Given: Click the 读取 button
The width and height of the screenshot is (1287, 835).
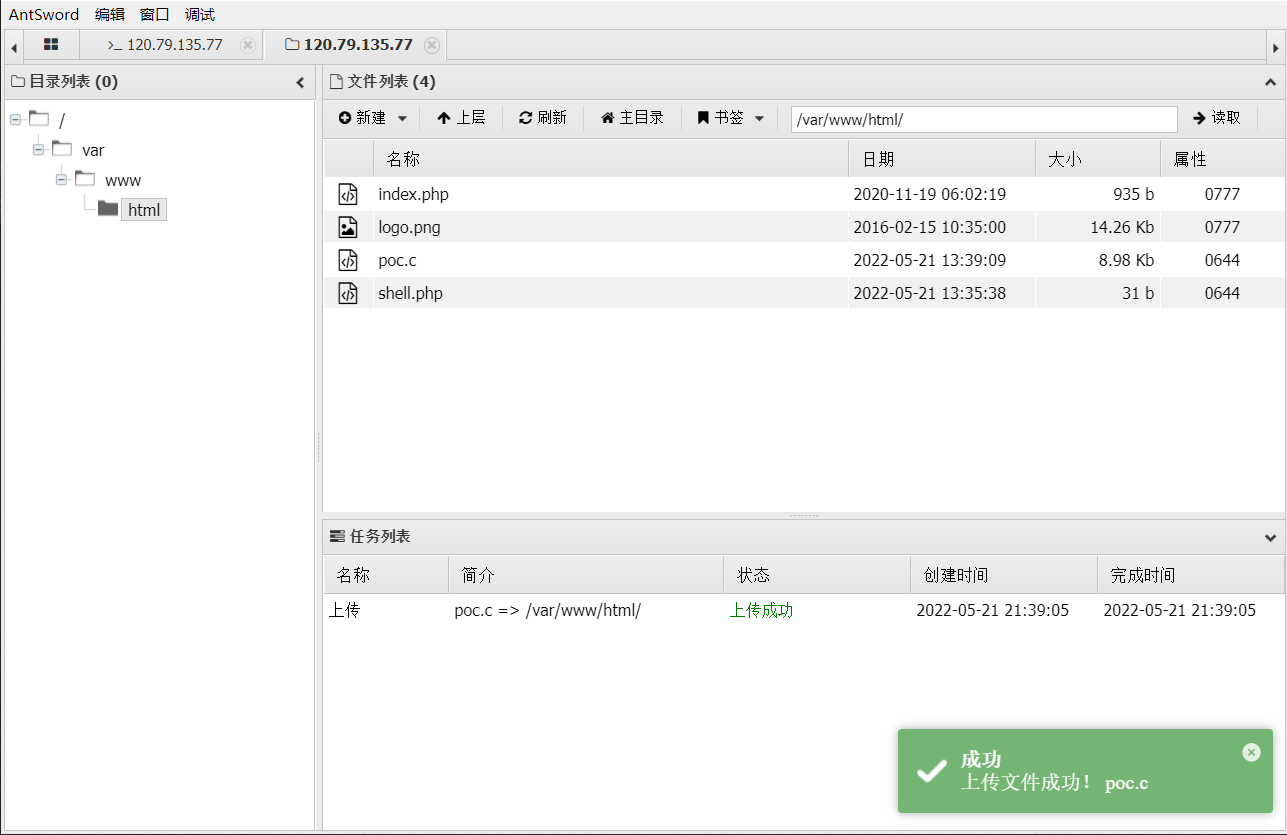Looking at the screenshot, I should click(1216, 118).
